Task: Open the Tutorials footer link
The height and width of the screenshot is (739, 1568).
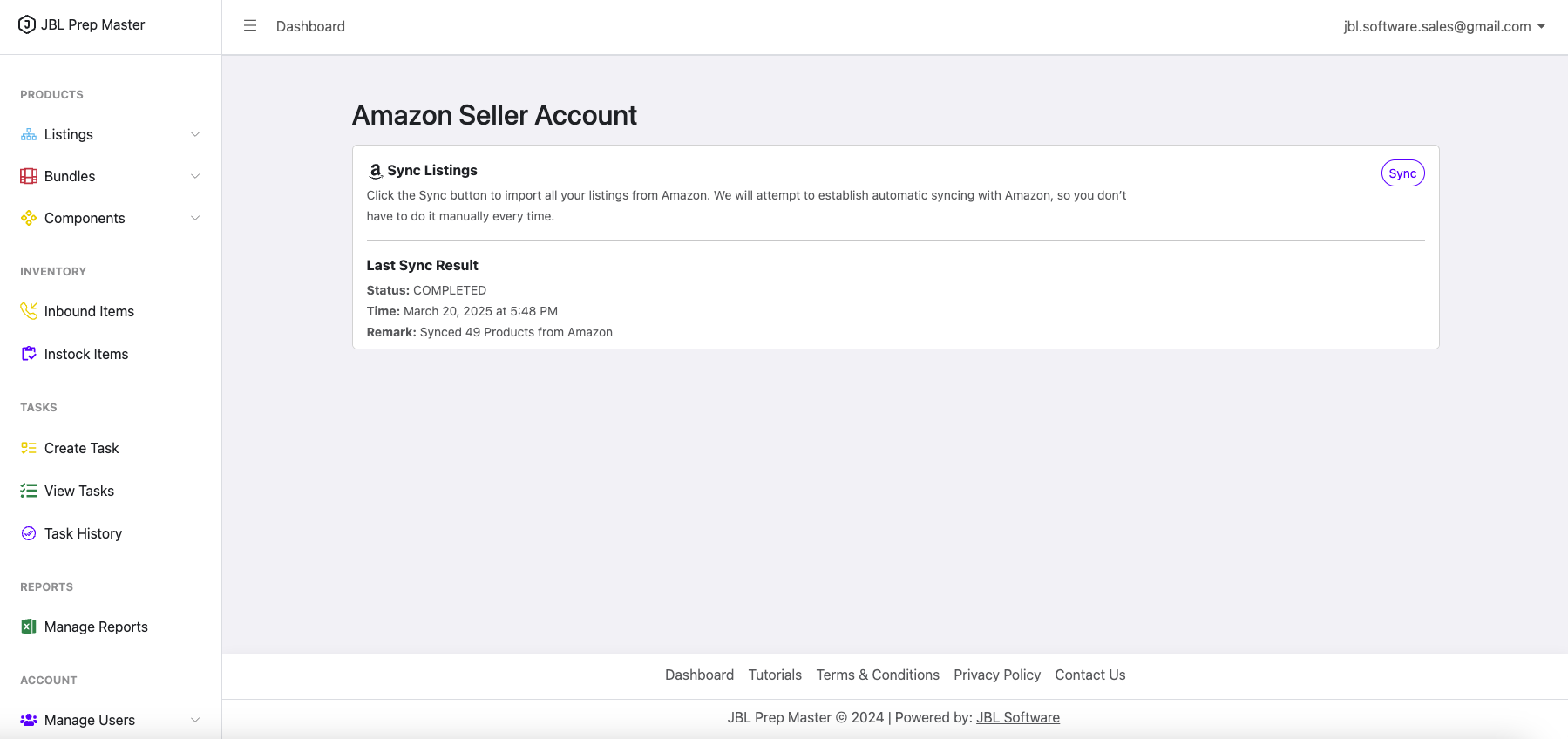Action: pyautogui.click(x=775, y=675)
